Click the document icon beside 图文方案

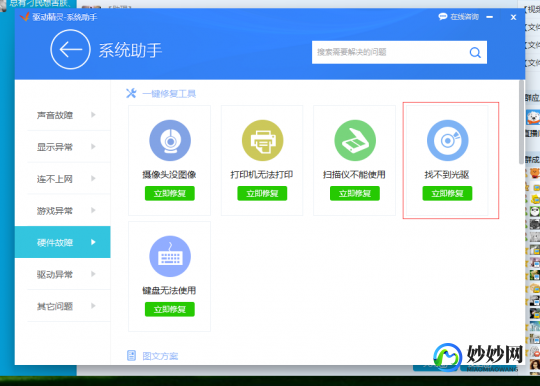click(x=132, y=355)
